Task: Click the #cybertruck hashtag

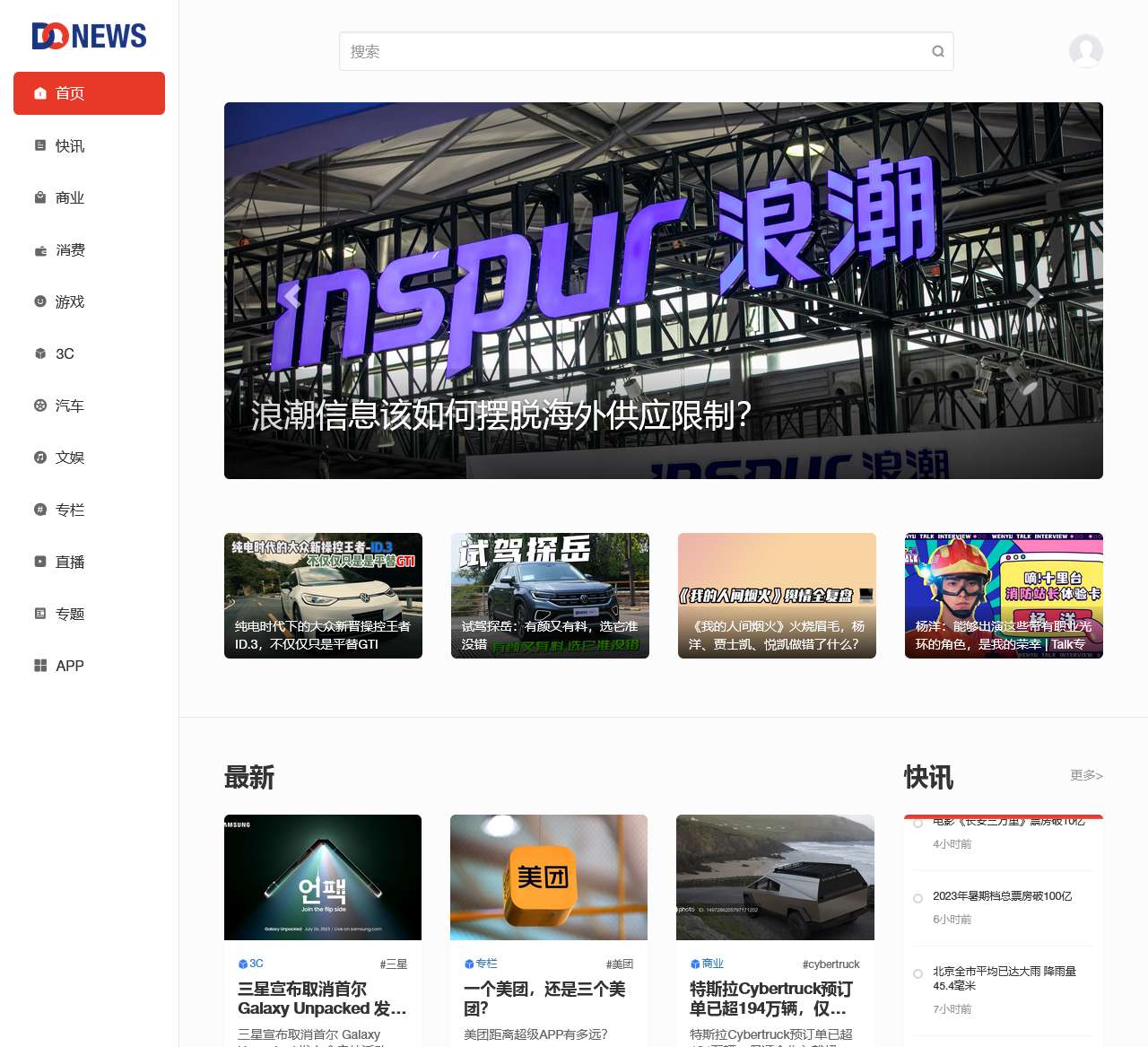Action: tap(831, 964)
